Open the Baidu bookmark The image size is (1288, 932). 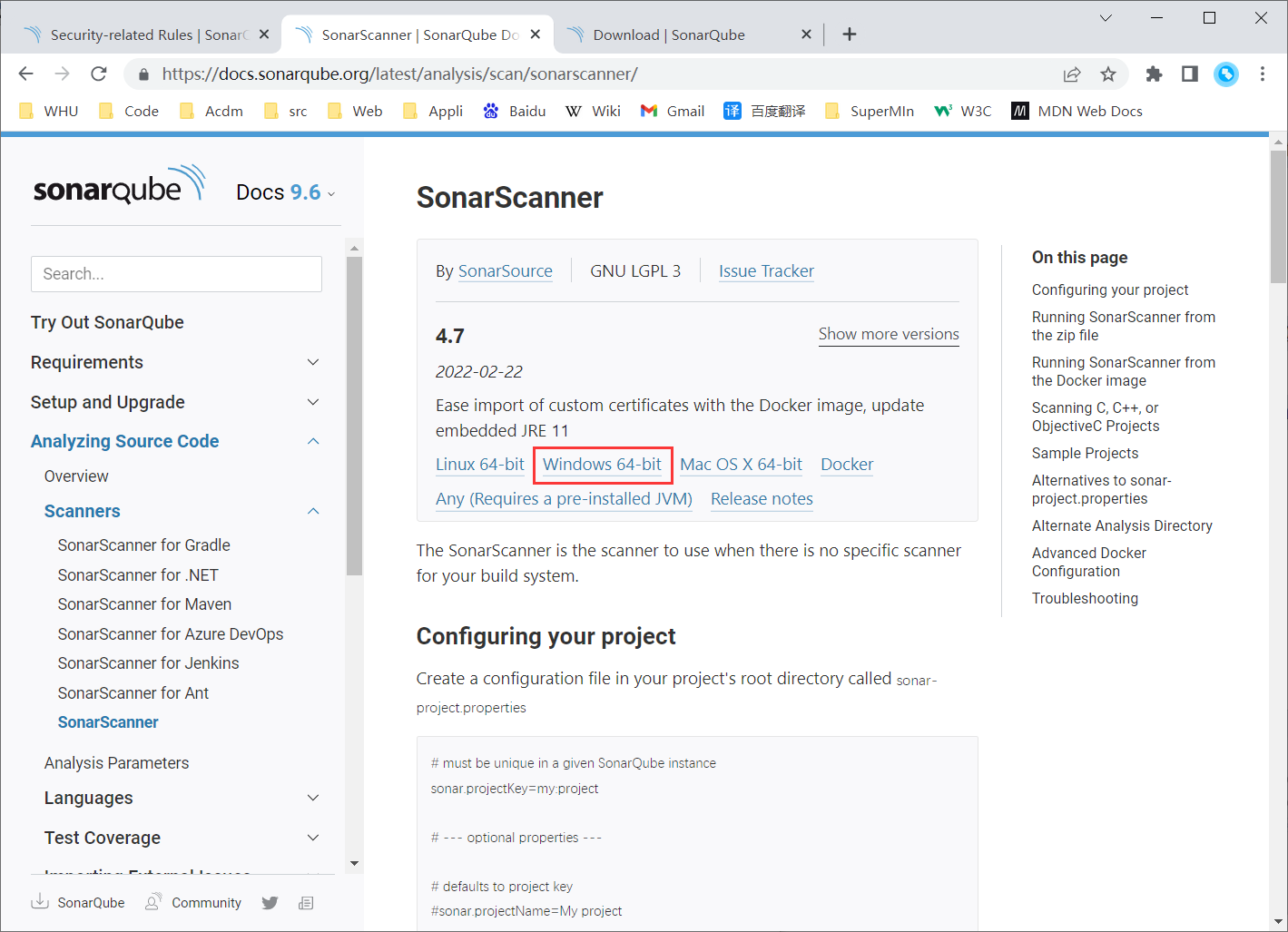tap(515, 111)
